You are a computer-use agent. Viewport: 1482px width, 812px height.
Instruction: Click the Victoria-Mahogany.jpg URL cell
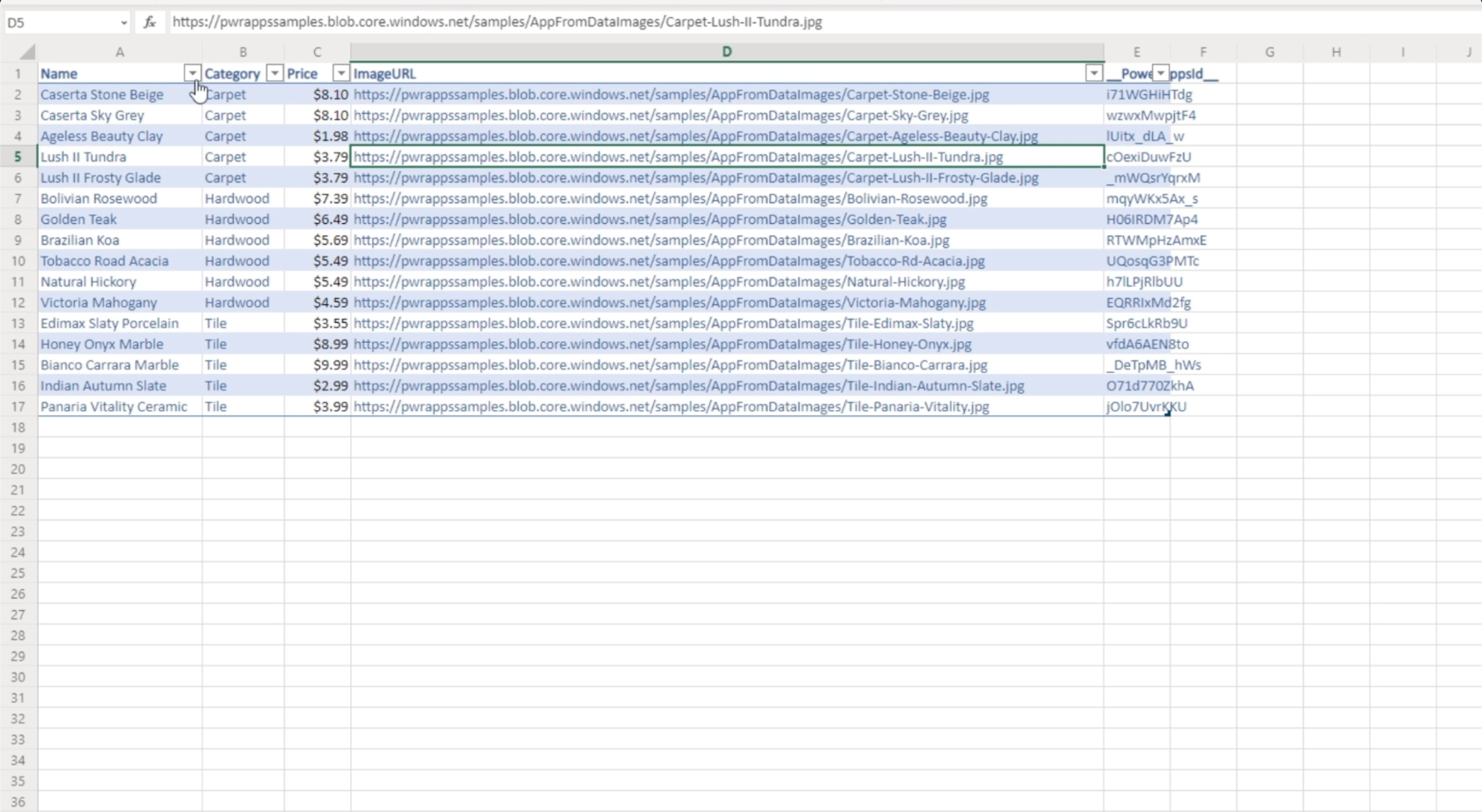[x=727, y=302]
